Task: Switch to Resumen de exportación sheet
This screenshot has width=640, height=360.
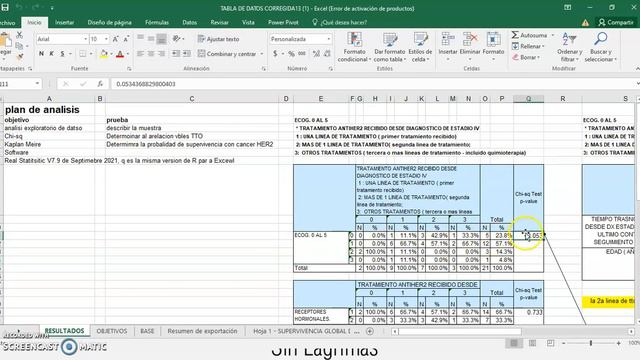Action: pyautogui.click(x=202, y=331)
